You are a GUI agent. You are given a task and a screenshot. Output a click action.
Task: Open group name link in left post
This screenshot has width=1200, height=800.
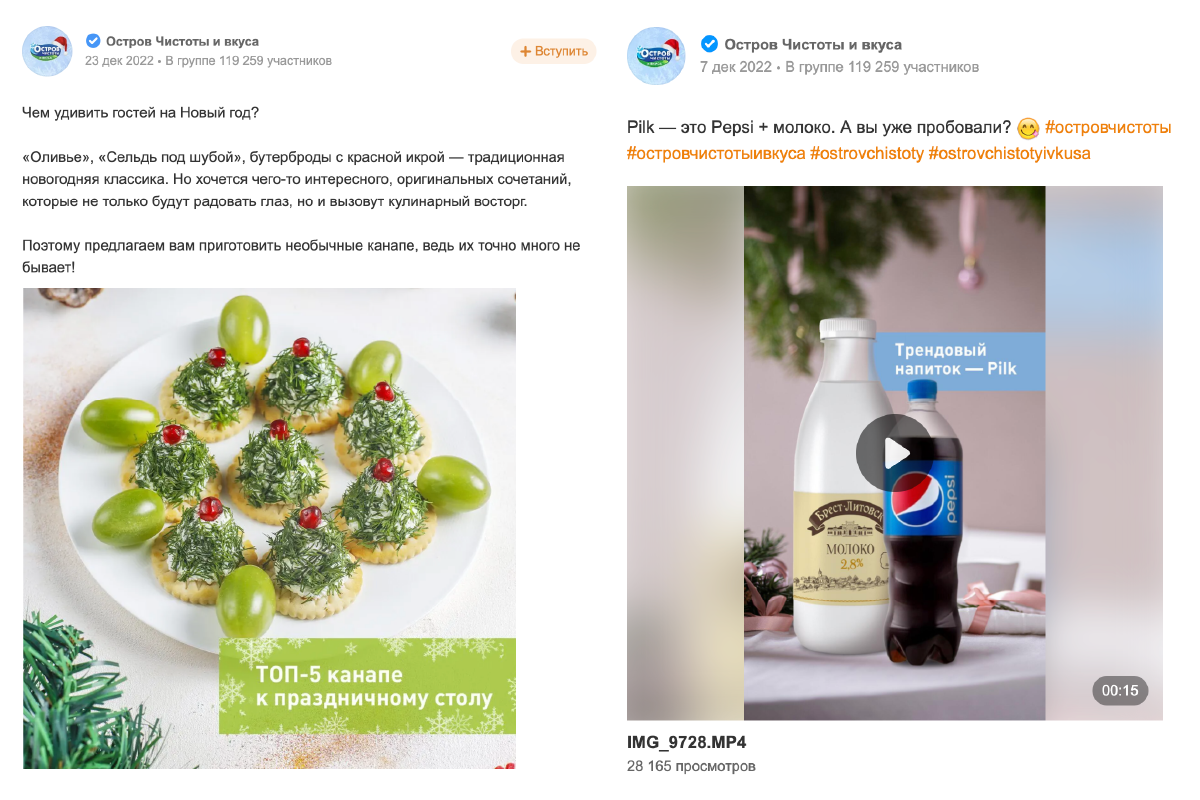[x=182, y=41]
